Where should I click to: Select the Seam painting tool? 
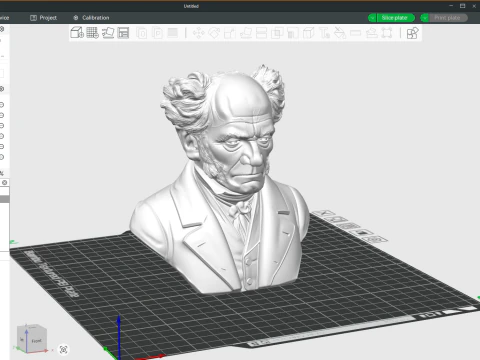point(309,33)
